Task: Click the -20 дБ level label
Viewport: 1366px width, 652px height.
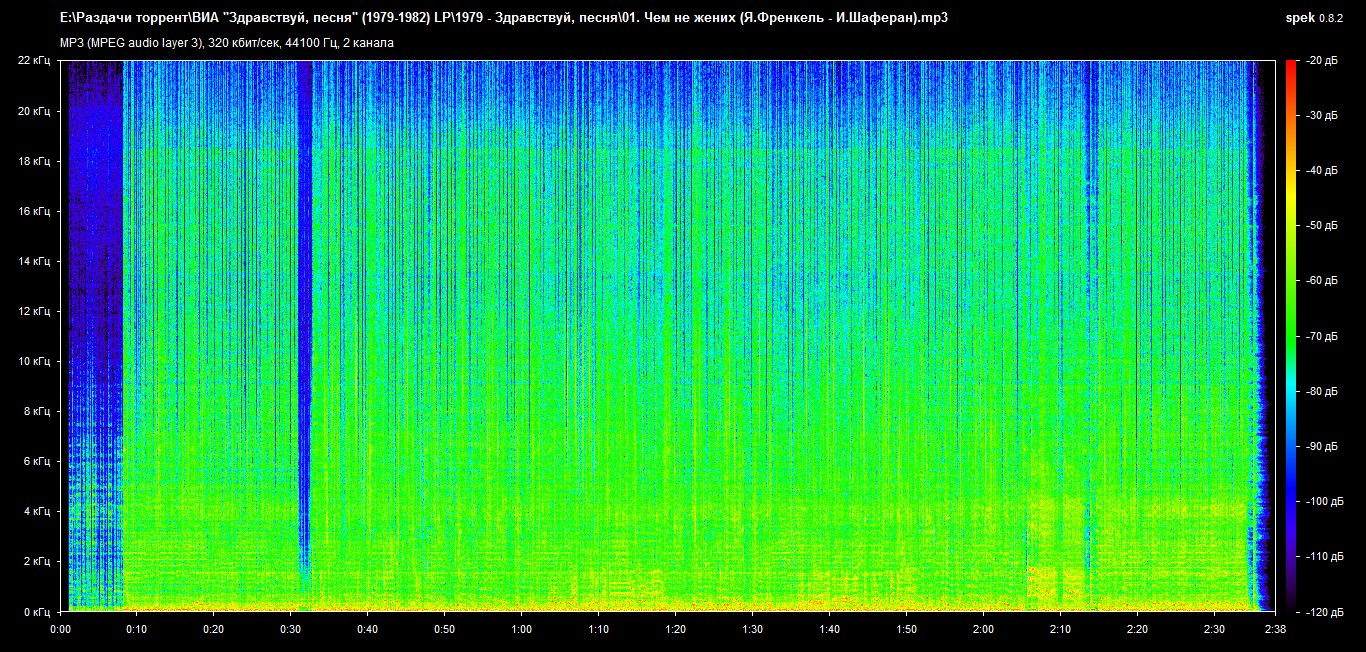Action: pos(1322,61)
